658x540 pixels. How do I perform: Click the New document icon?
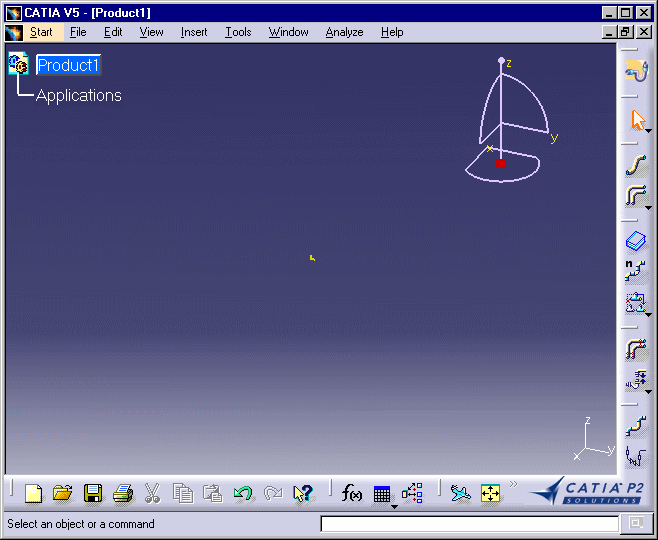pos(33,493)
